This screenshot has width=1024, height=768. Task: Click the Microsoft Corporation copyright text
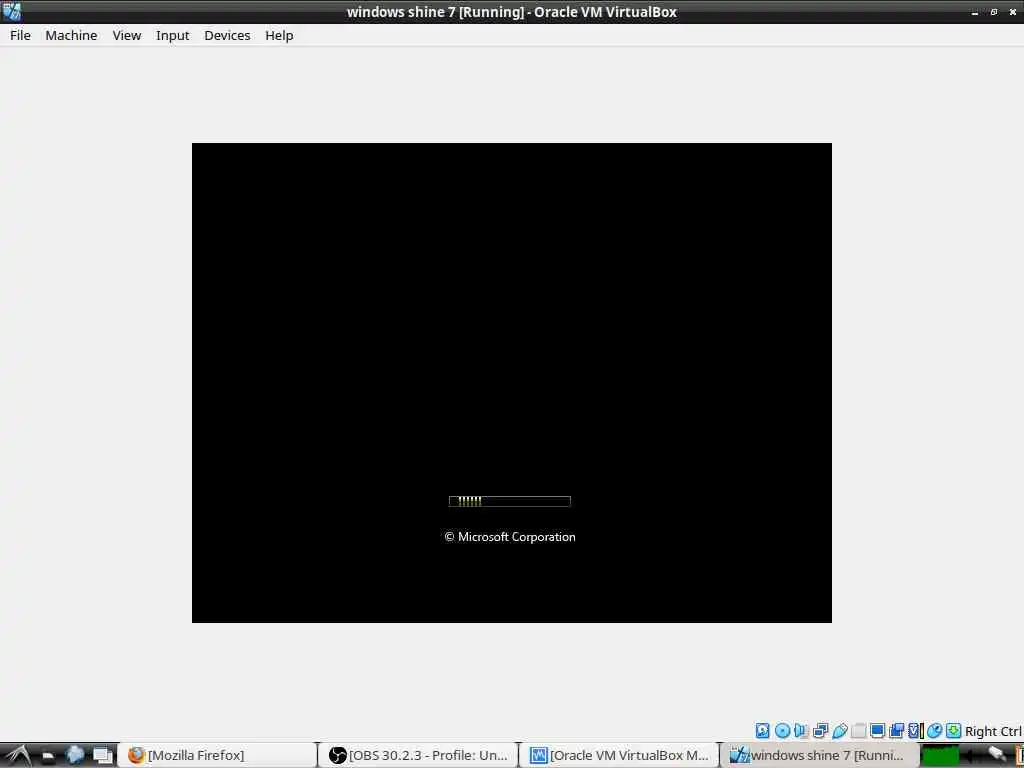[x=510, y=537]
